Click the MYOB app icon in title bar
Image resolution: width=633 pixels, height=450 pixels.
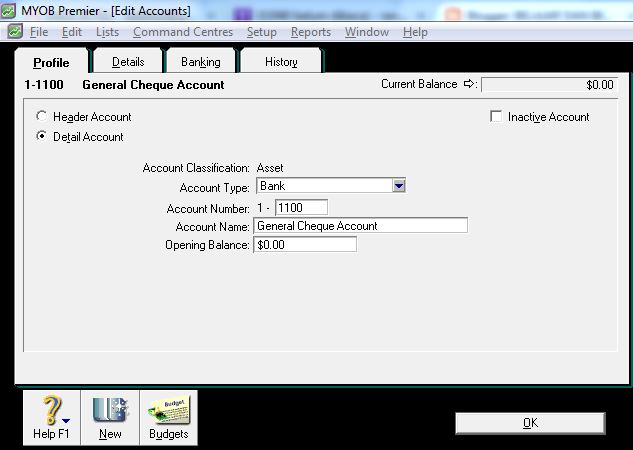(8, 11)
